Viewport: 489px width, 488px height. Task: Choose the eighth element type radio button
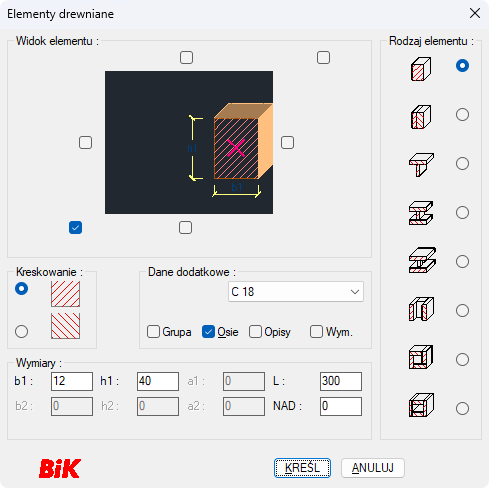pyautogui.click(x=462, y=408)
